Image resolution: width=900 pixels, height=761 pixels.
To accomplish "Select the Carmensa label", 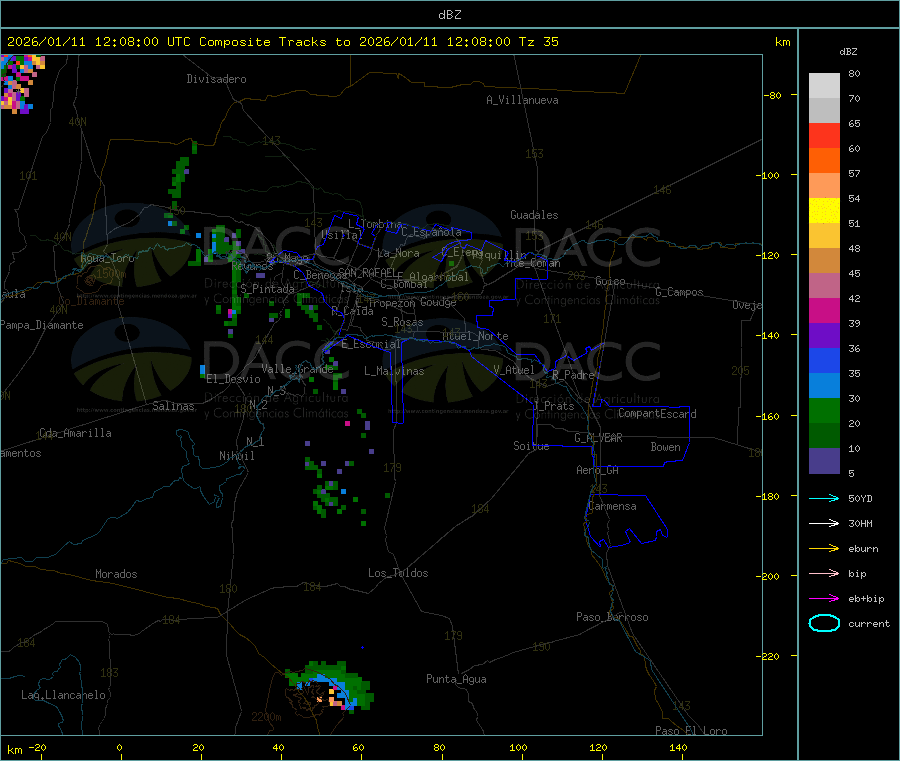I will (612, 506).
